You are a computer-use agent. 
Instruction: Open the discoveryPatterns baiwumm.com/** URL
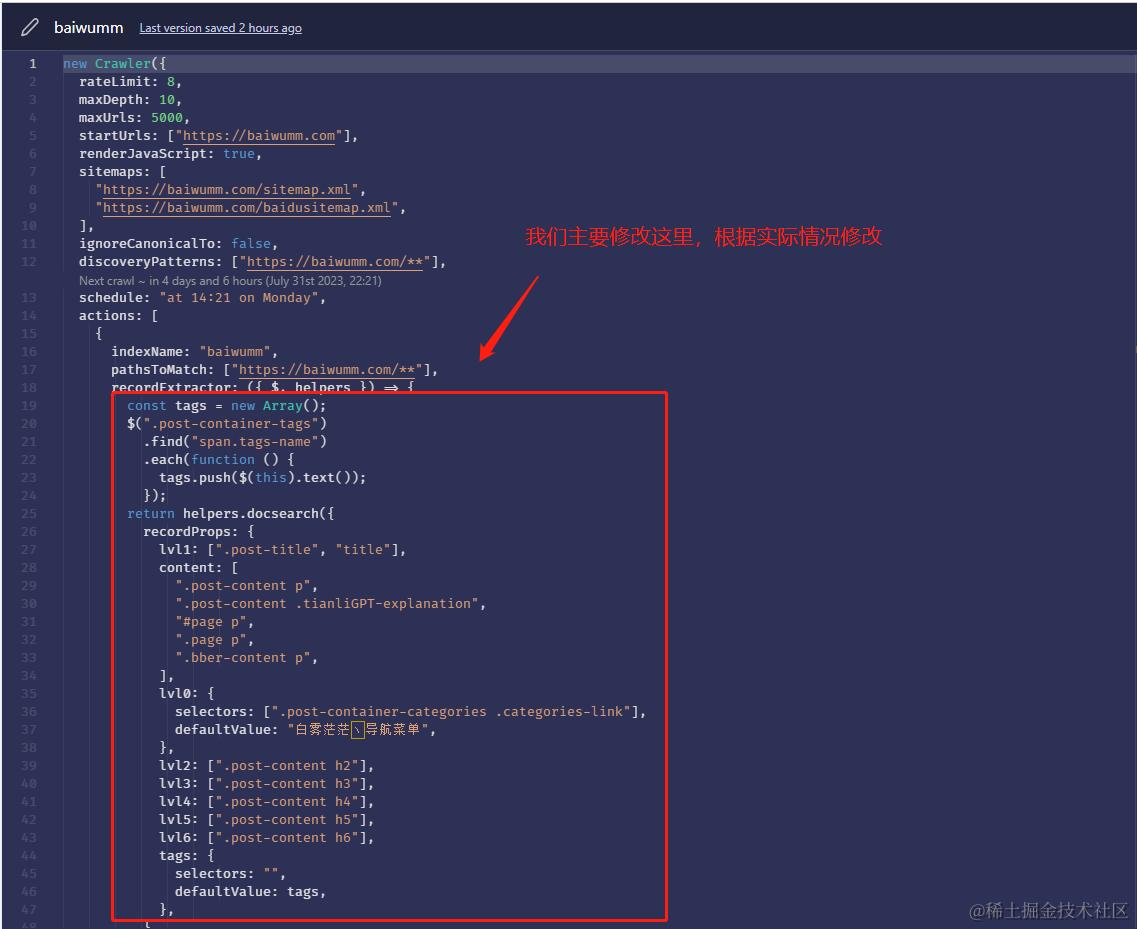click(x=334, y=262)
